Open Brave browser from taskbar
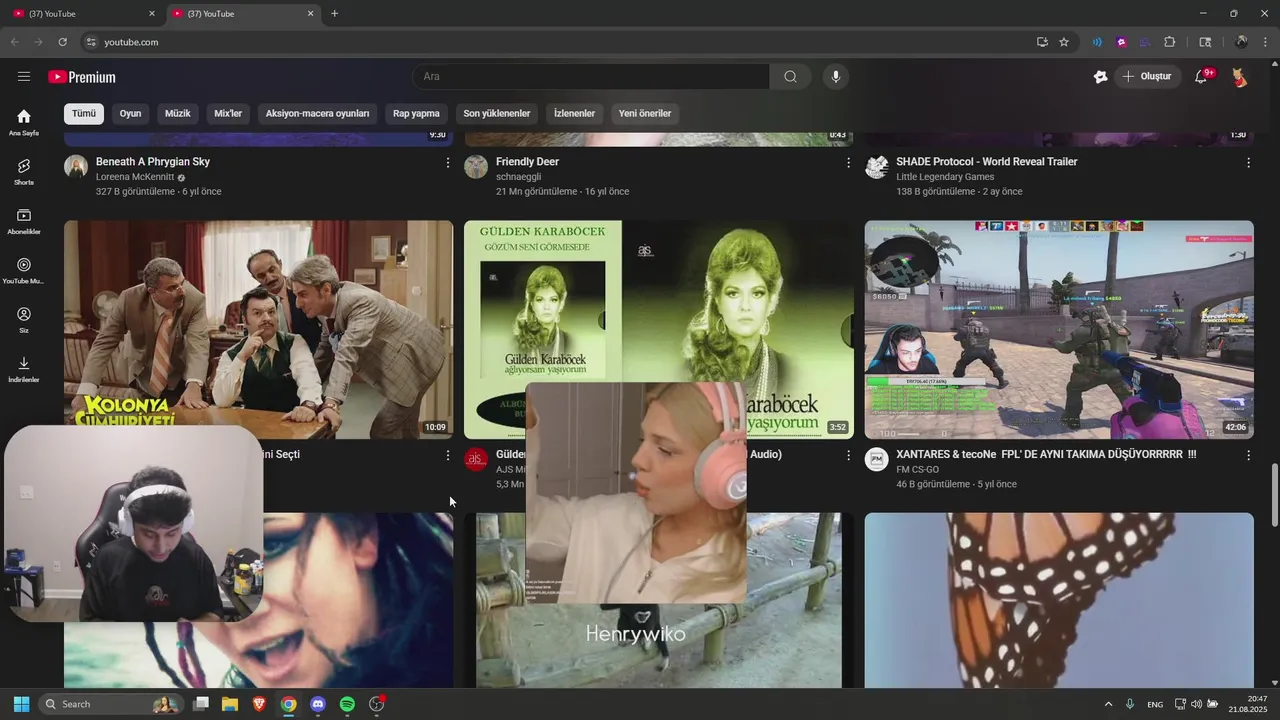Image resolution: width=1280 pixels, height=720 pixels. click(259, 704)
